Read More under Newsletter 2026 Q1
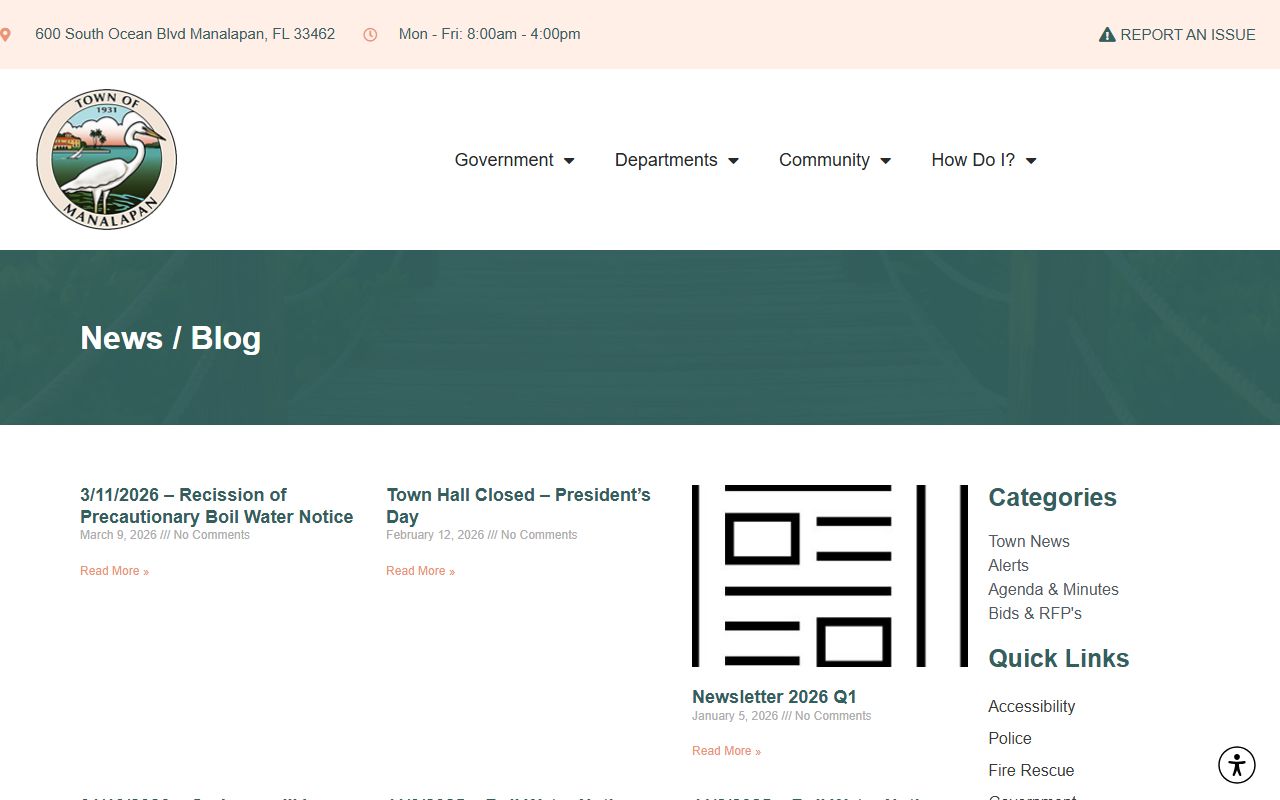 tap(726, 751)
